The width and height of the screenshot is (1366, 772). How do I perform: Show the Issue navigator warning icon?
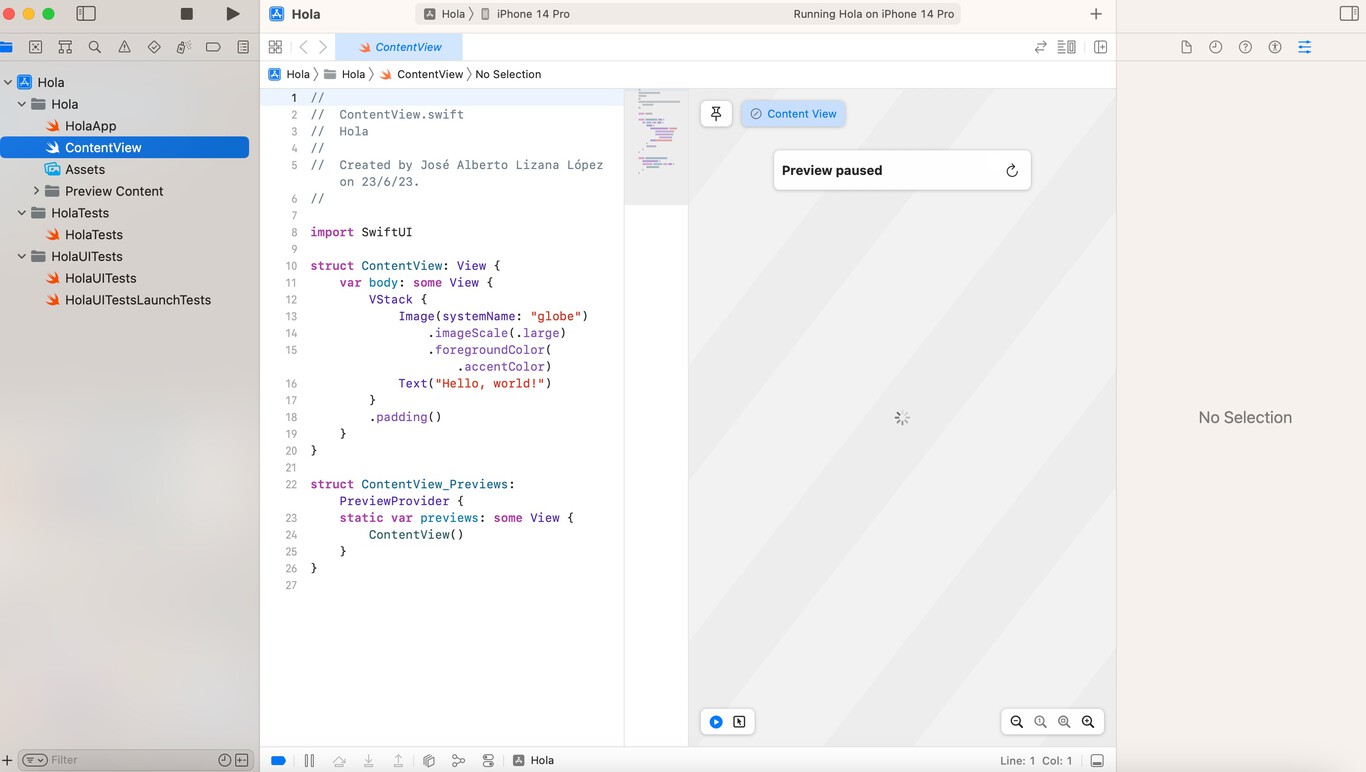(124, 46)
